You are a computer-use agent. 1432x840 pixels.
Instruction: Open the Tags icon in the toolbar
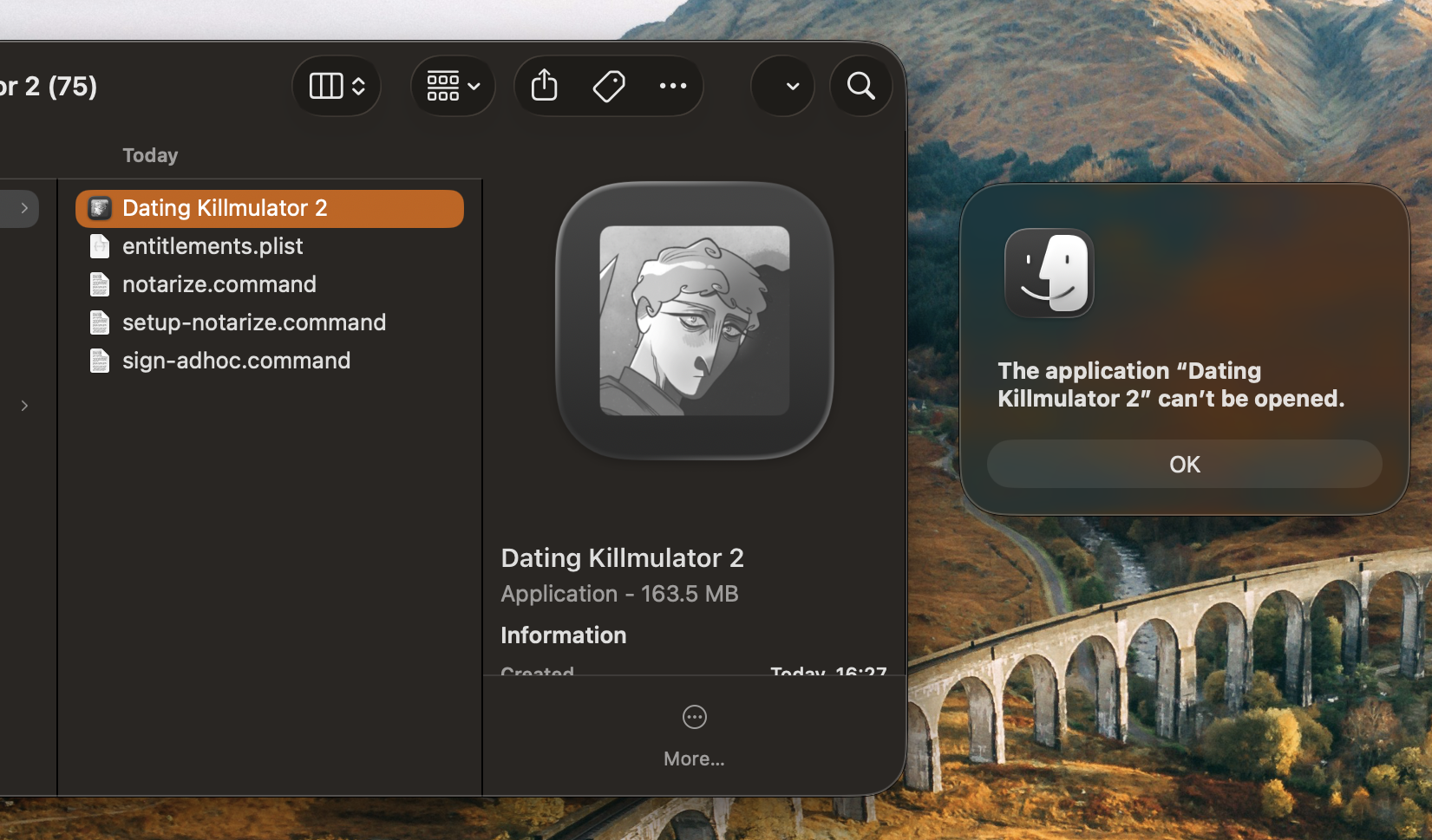click(x=609, y=86)
